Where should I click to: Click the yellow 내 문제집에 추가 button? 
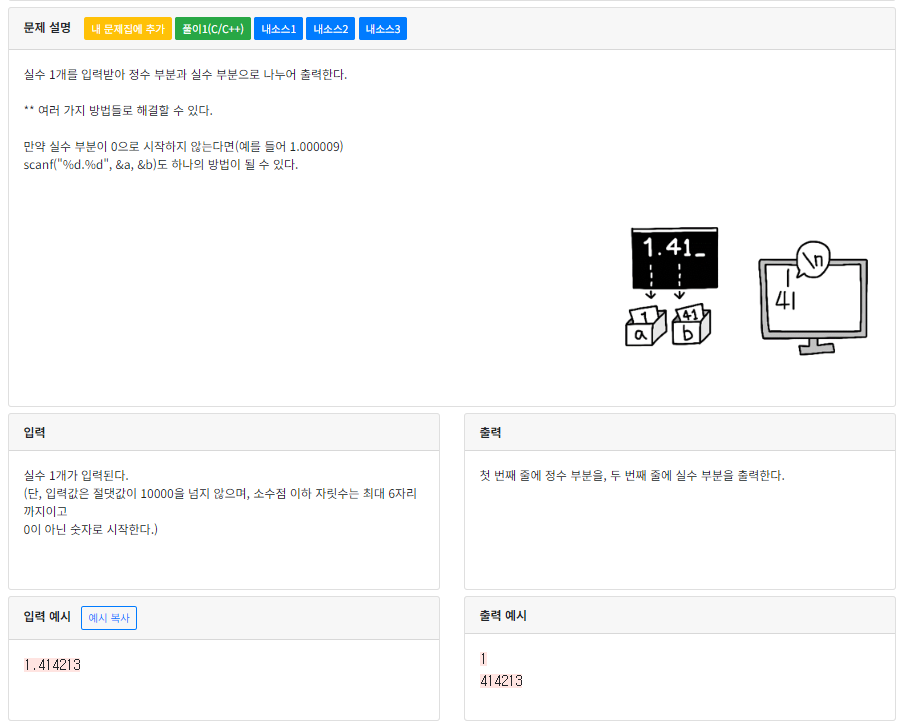(127, 28)
